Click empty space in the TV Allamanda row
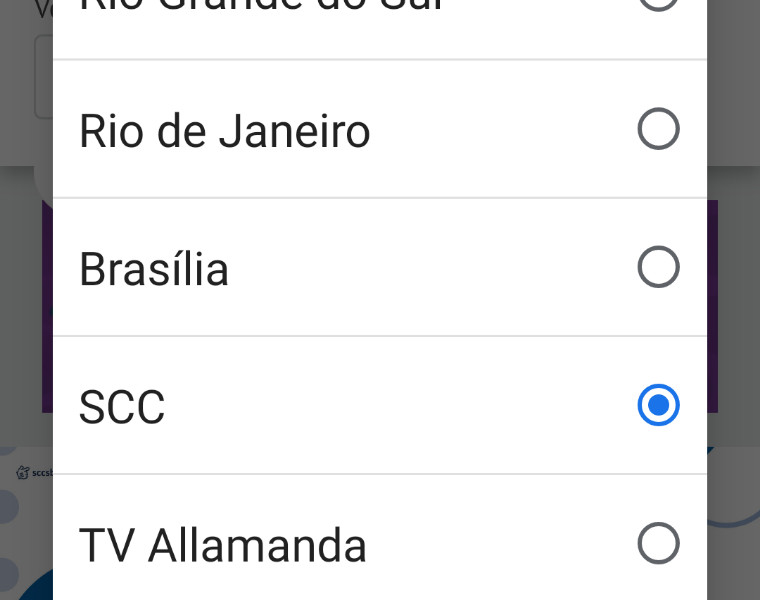760x600 pixels. (500, 545)
